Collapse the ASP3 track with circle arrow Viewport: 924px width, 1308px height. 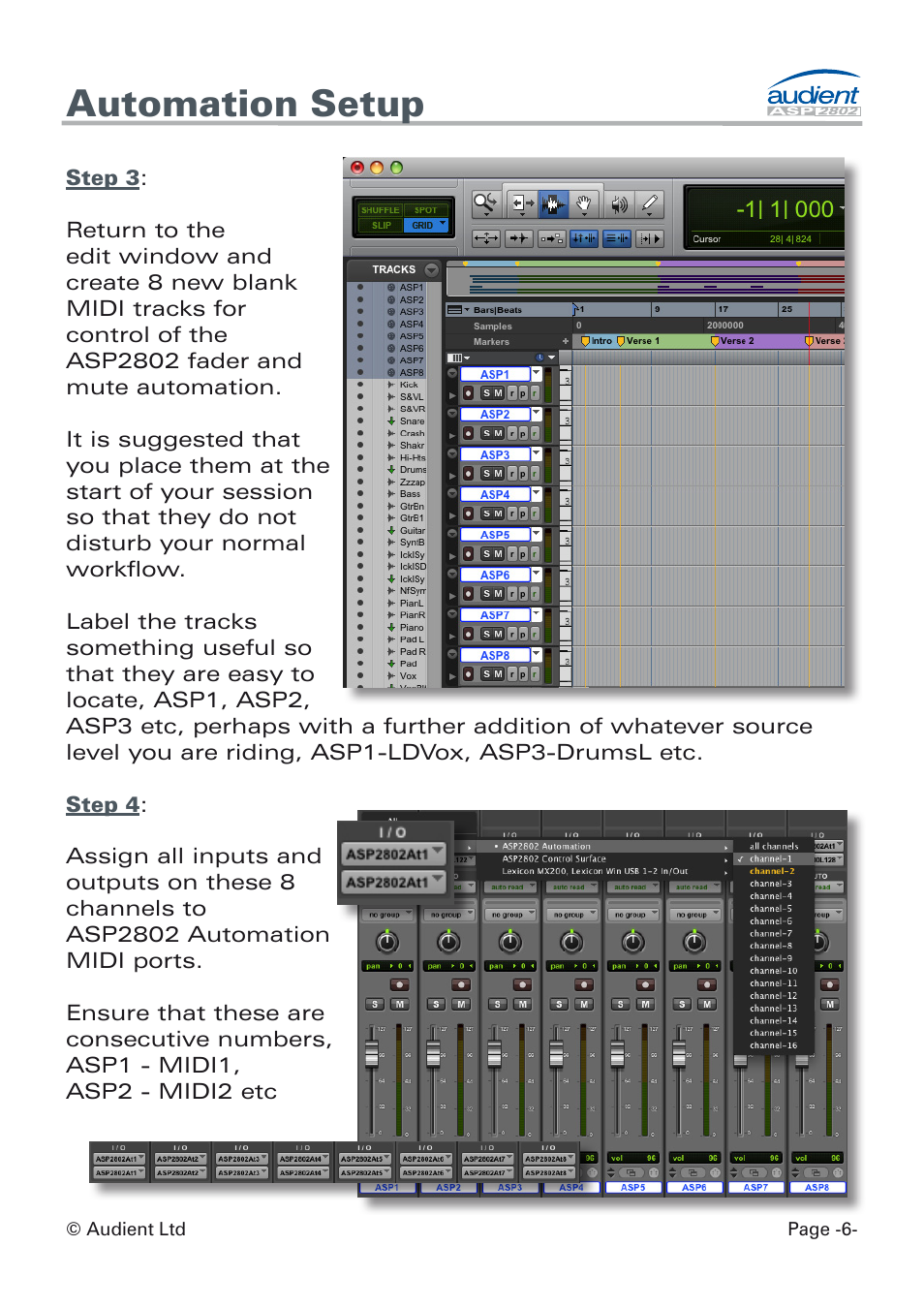(x=451, y=453)
